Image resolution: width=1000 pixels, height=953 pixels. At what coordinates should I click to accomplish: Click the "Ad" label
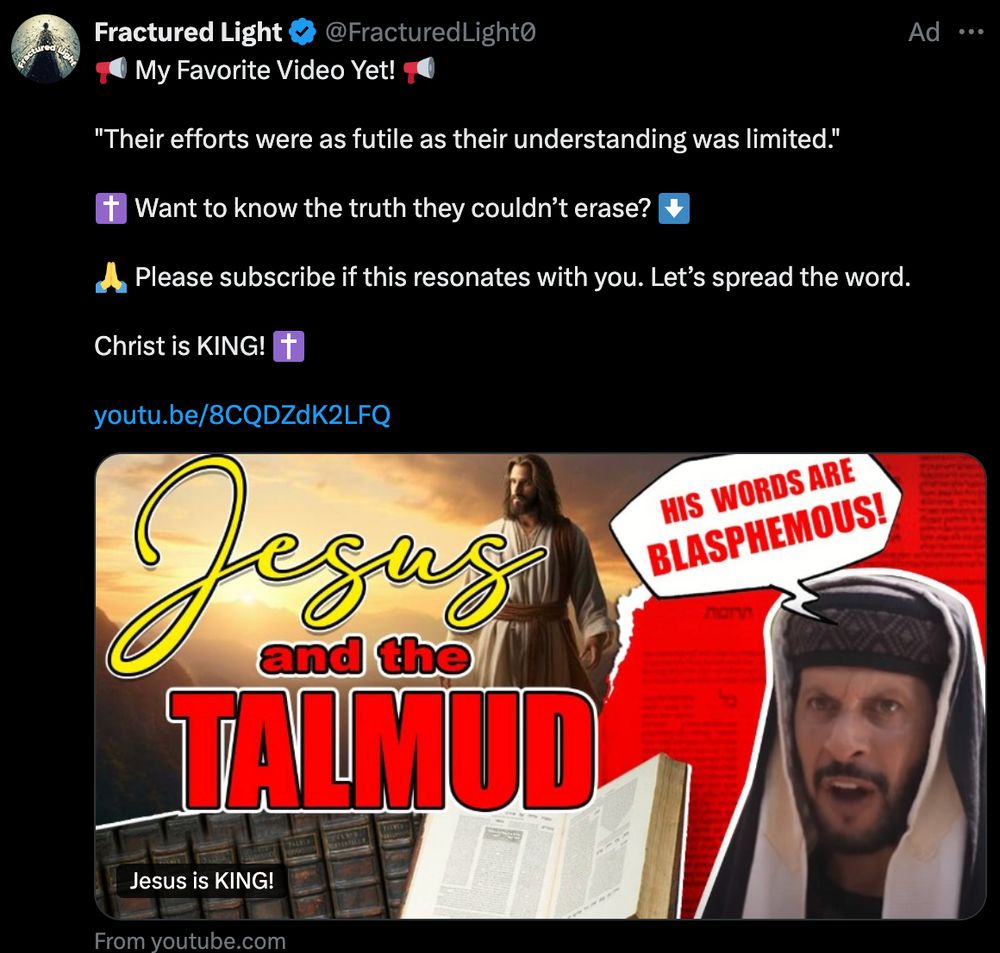(x=924, y=32)
